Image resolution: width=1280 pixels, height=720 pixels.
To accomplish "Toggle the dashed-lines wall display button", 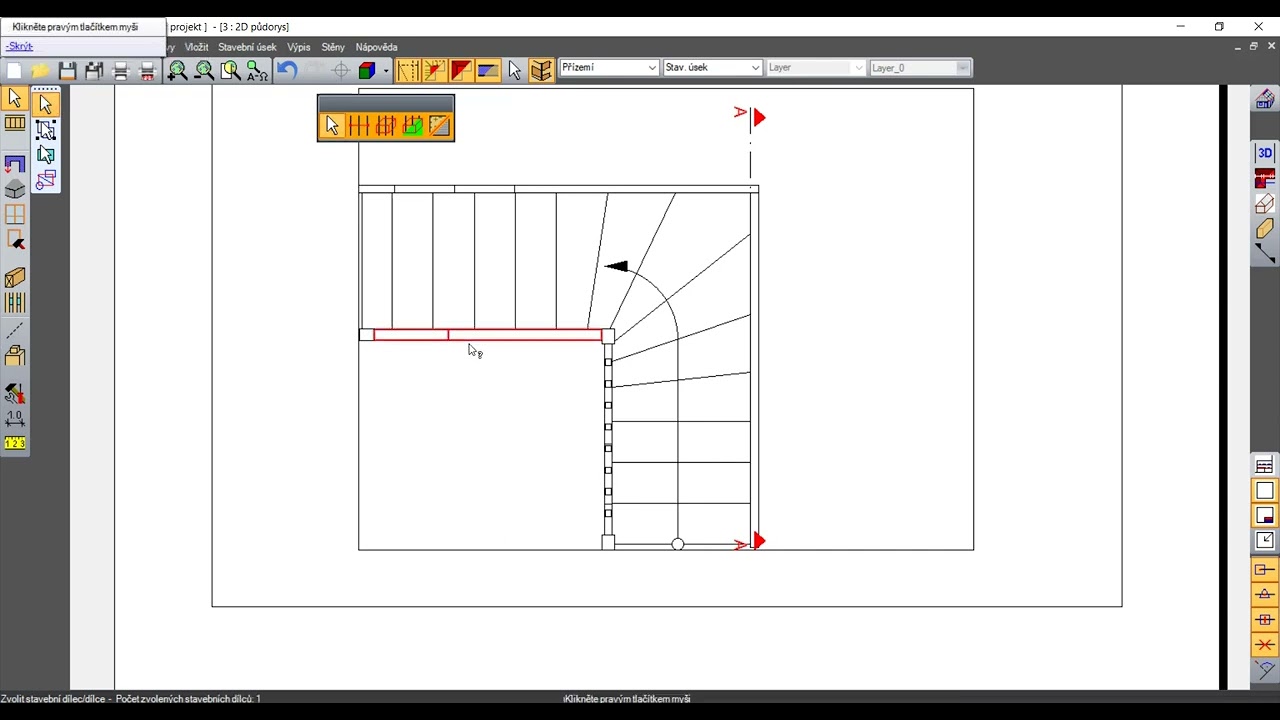I will [x=407, y=70].
